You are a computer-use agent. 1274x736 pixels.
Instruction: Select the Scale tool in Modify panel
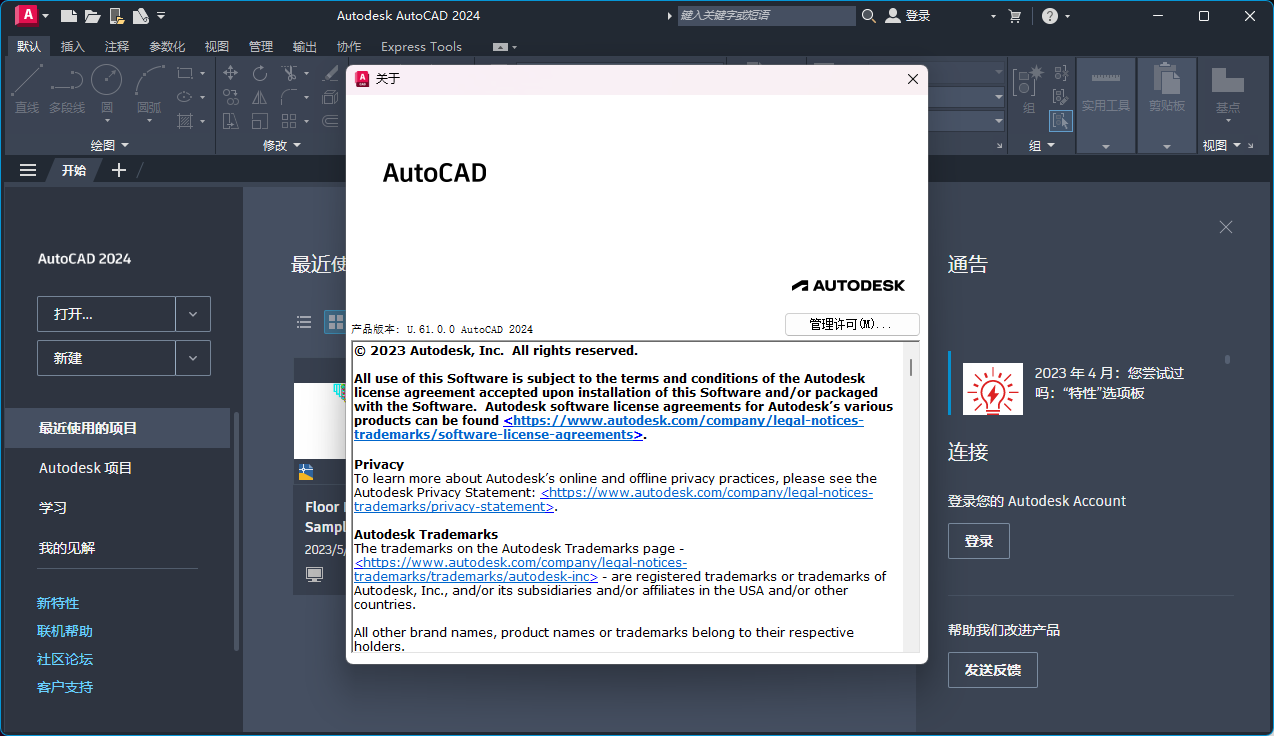[x=260, y=121]
